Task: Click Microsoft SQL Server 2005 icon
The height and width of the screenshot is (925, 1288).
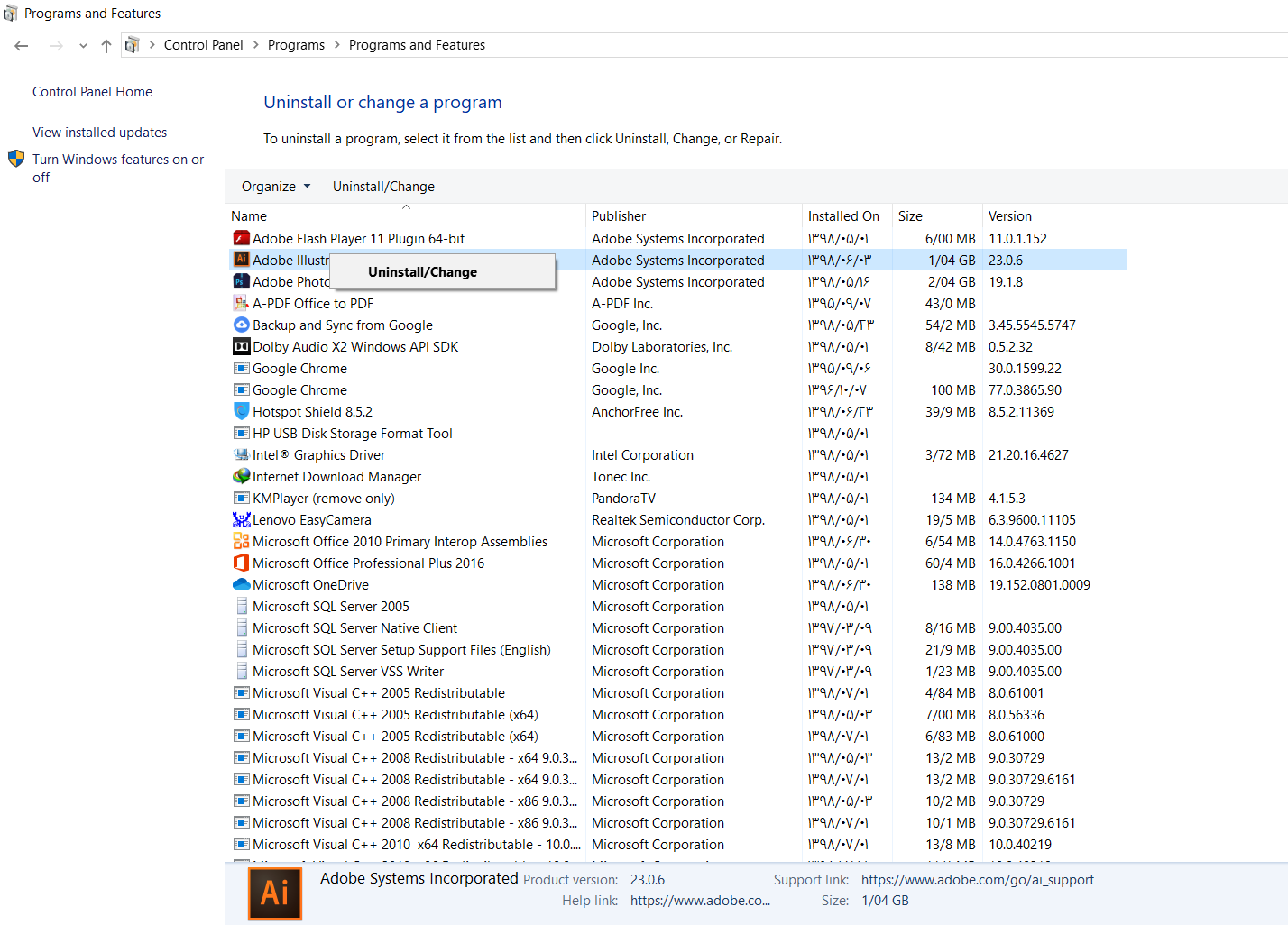Action: pos(242,606)
